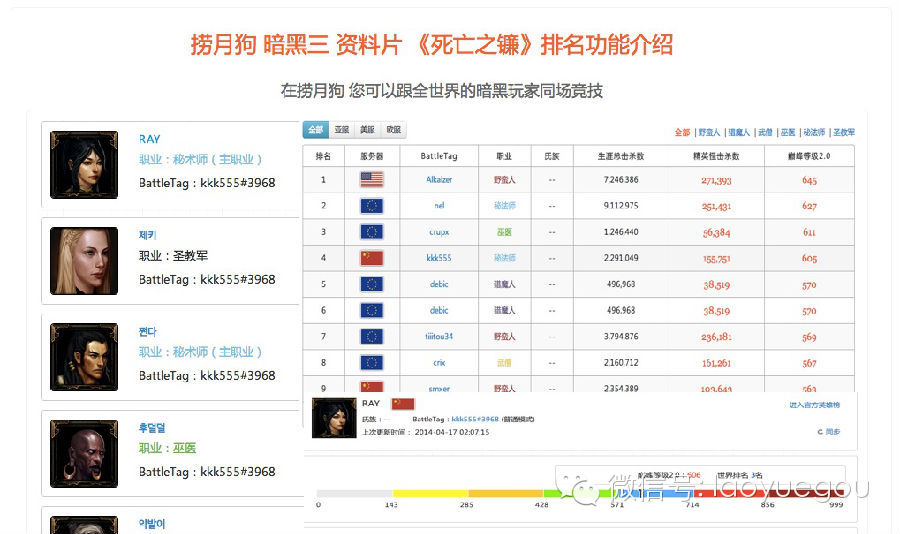Filter ranking by 秘法师 class

(814, 132)
